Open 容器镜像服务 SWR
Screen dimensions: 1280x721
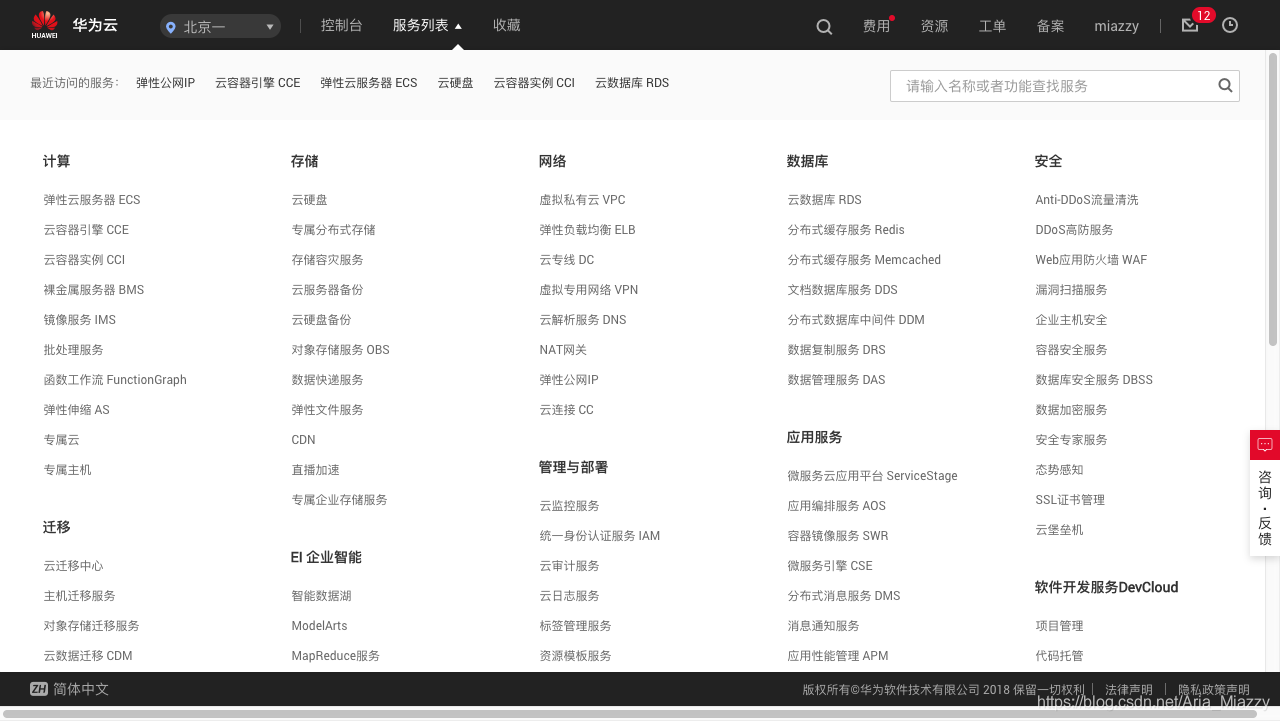(837, 536)
